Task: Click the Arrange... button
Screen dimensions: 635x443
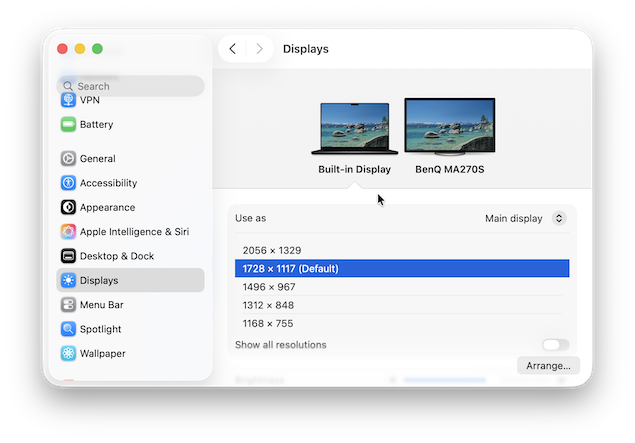Action: 548,366
